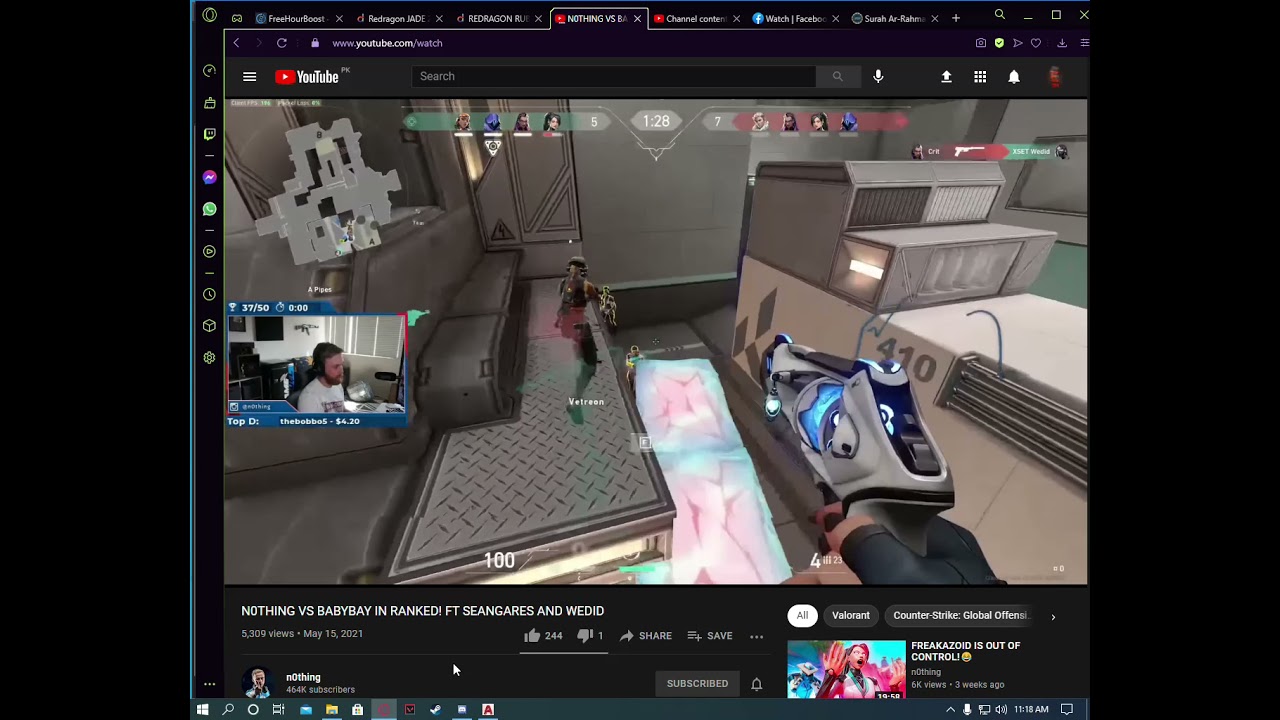Open Twitch panel in Opera sidebar

pyautogui.click(x=209, y=134)
